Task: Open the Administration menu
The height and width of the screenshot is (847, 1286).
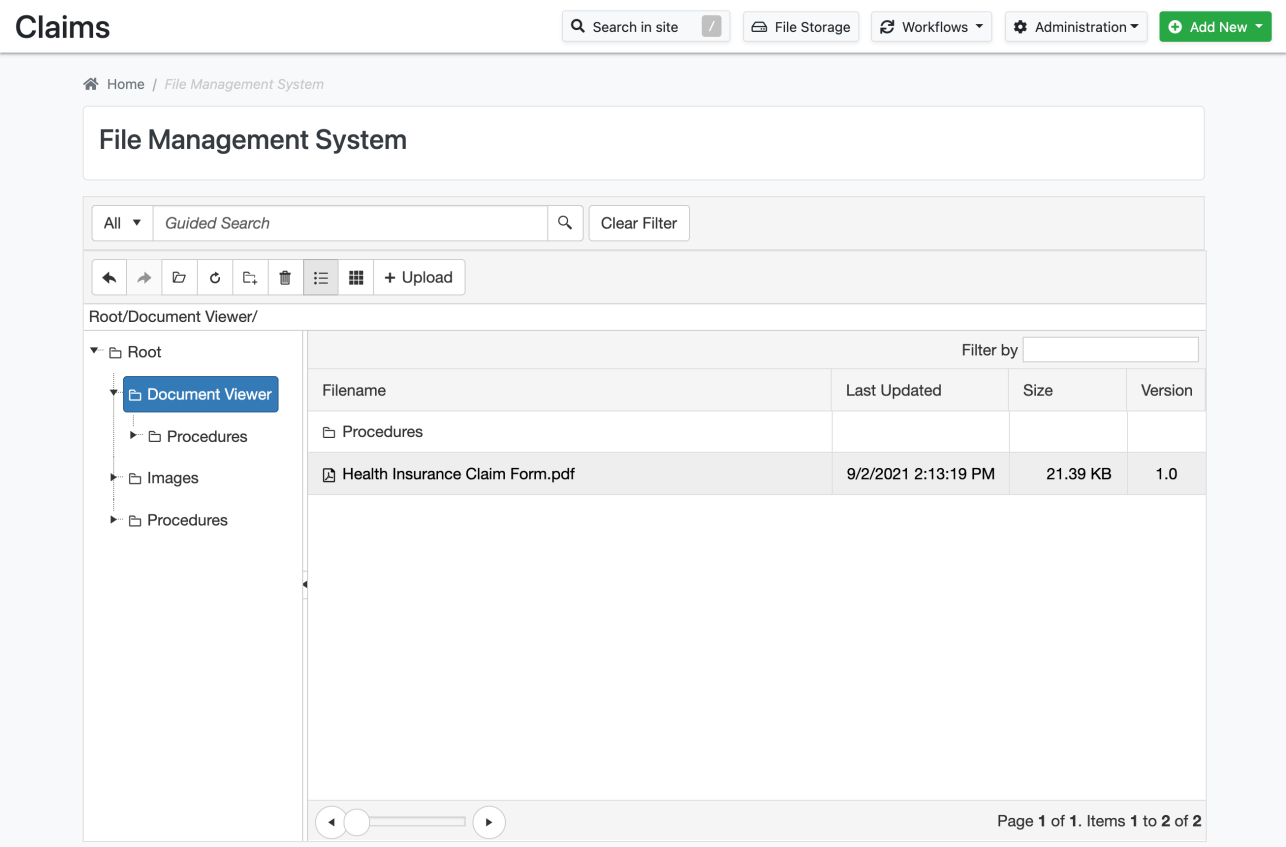Action: pyautogui.click(x=1076, y=27)
